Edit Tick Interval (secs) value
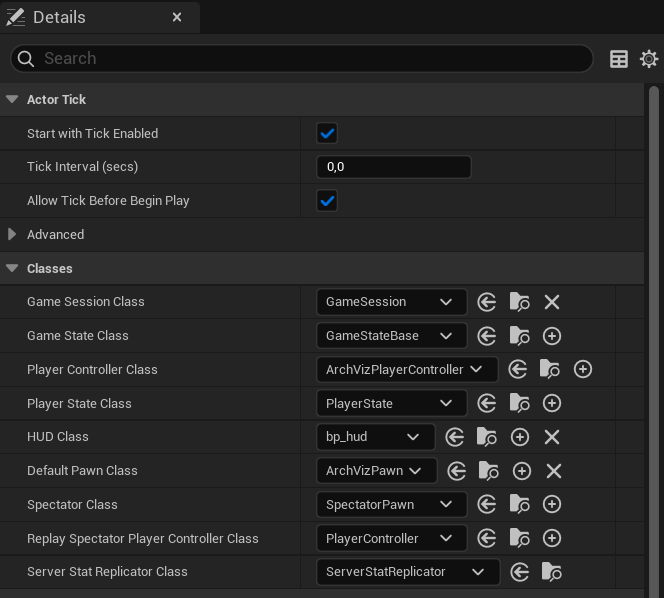The width and height of the screenshot is (664, 598). pyautogui.click(x=394, y=167)
